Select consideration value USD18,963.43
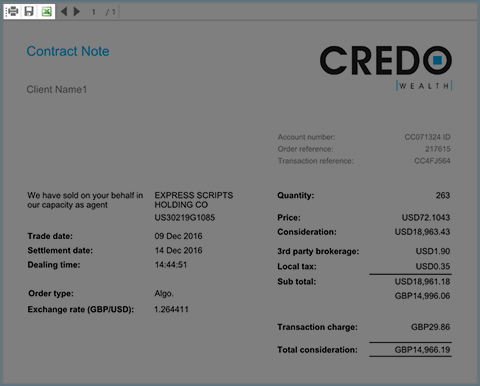 pos(422,232)
